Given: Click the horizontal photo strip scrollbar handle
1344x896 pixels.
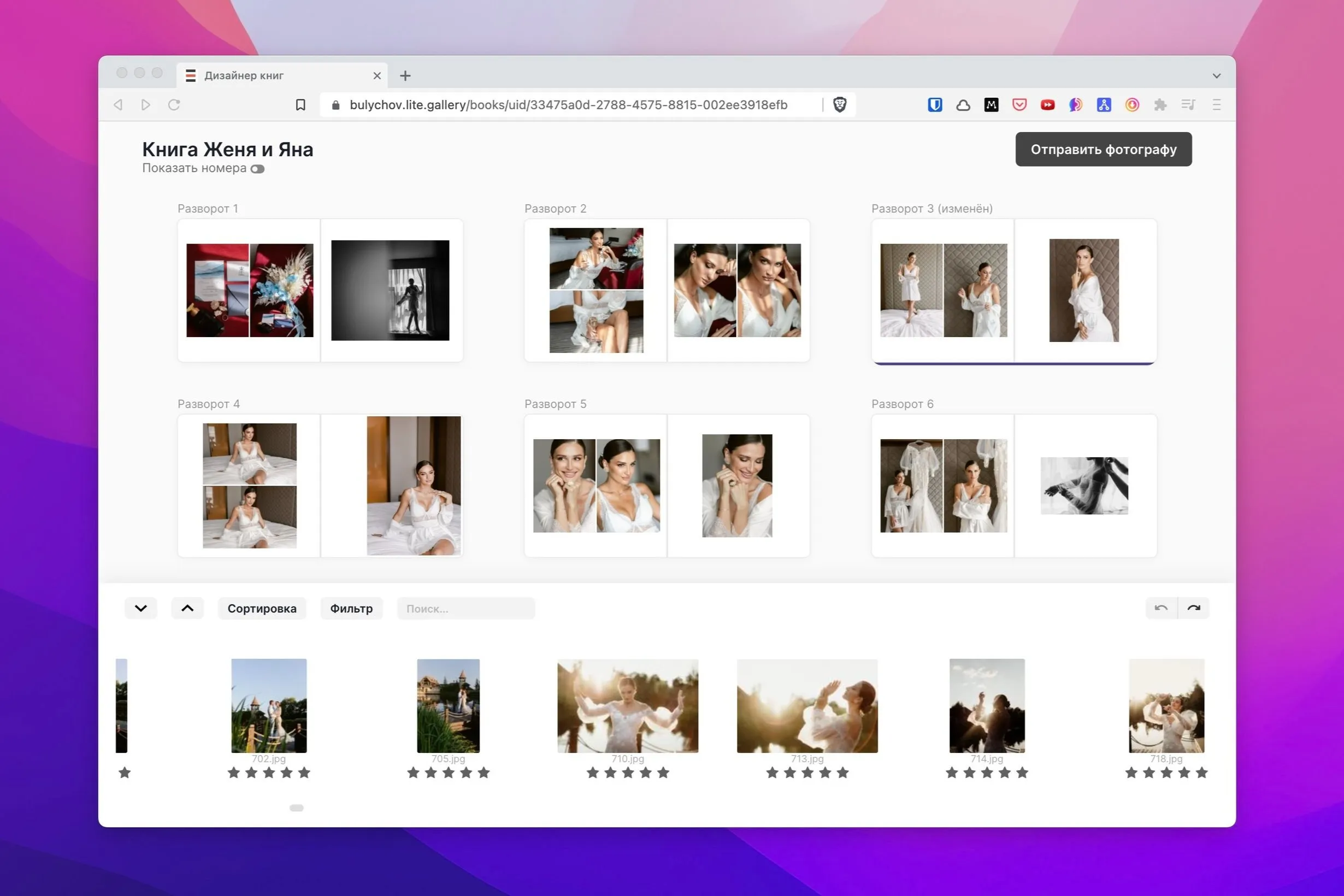Looking at the screenshot, I should pyautogui.click(x=297, y=807).
